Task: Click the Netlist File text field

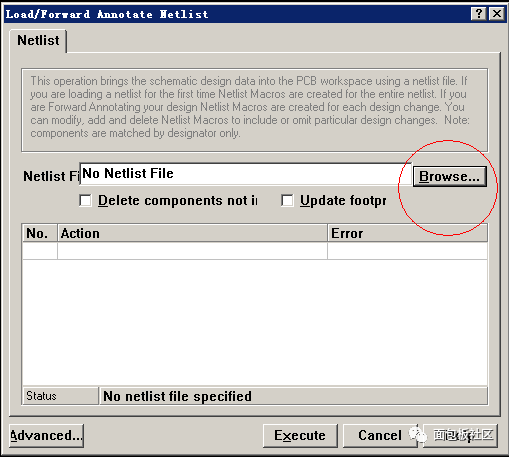Action: pos(245,174)
